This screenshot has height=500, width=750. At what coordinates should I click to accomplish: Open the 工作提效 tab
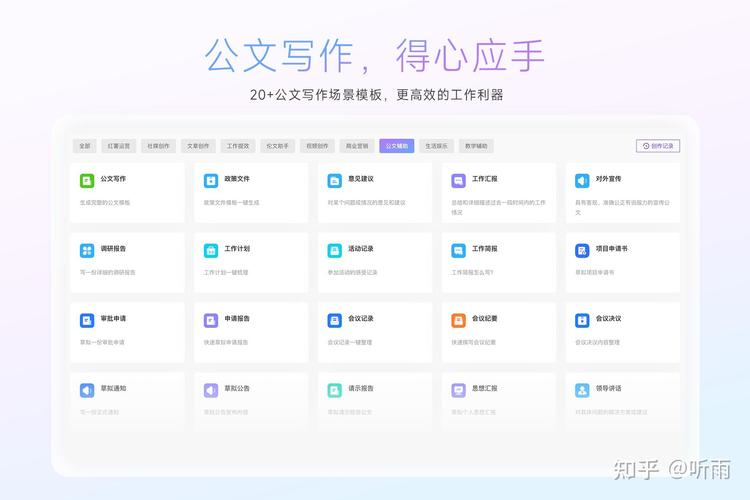click(x=238, y=146)
